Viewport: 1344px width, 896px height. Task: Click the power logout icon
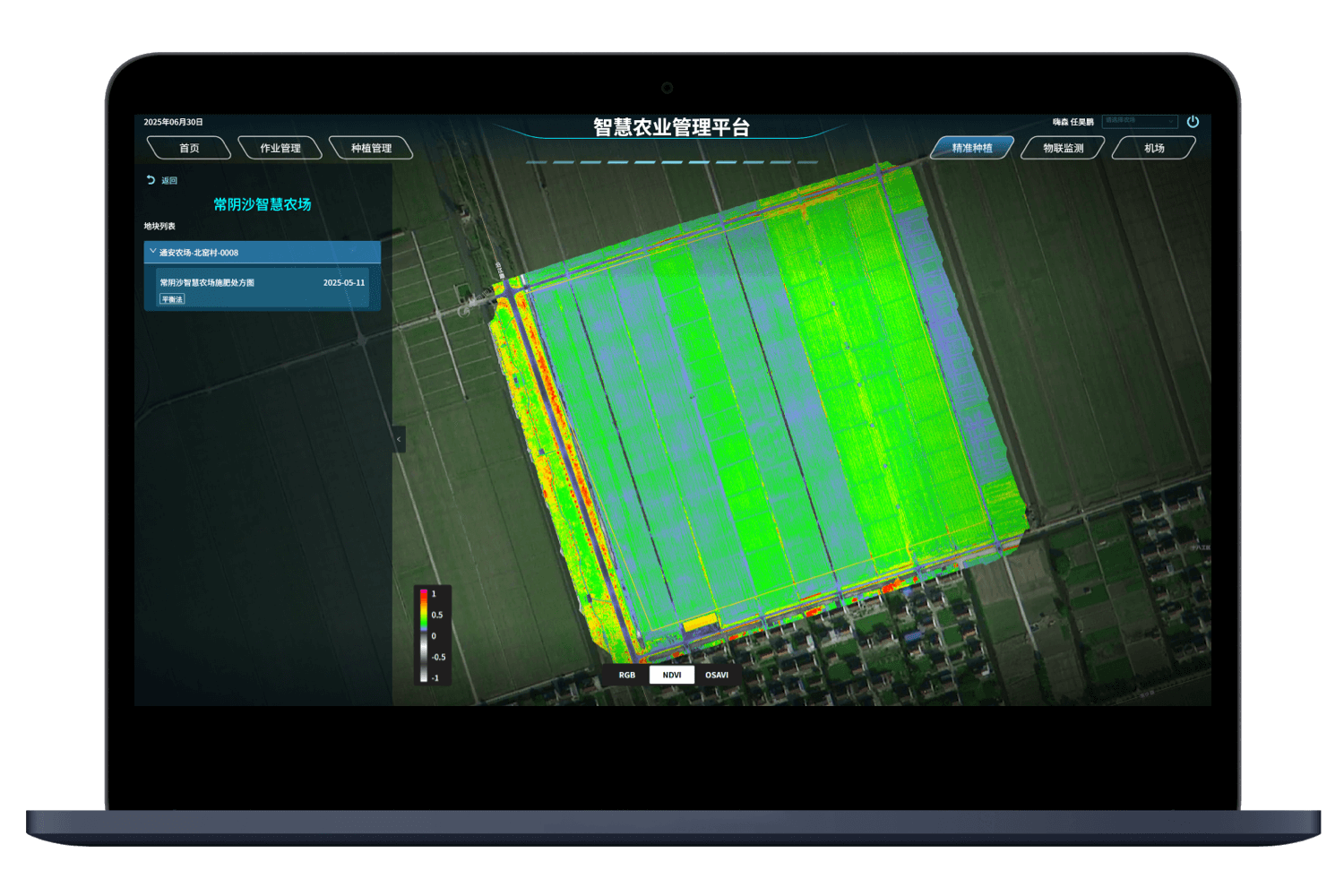(1193, 122)
